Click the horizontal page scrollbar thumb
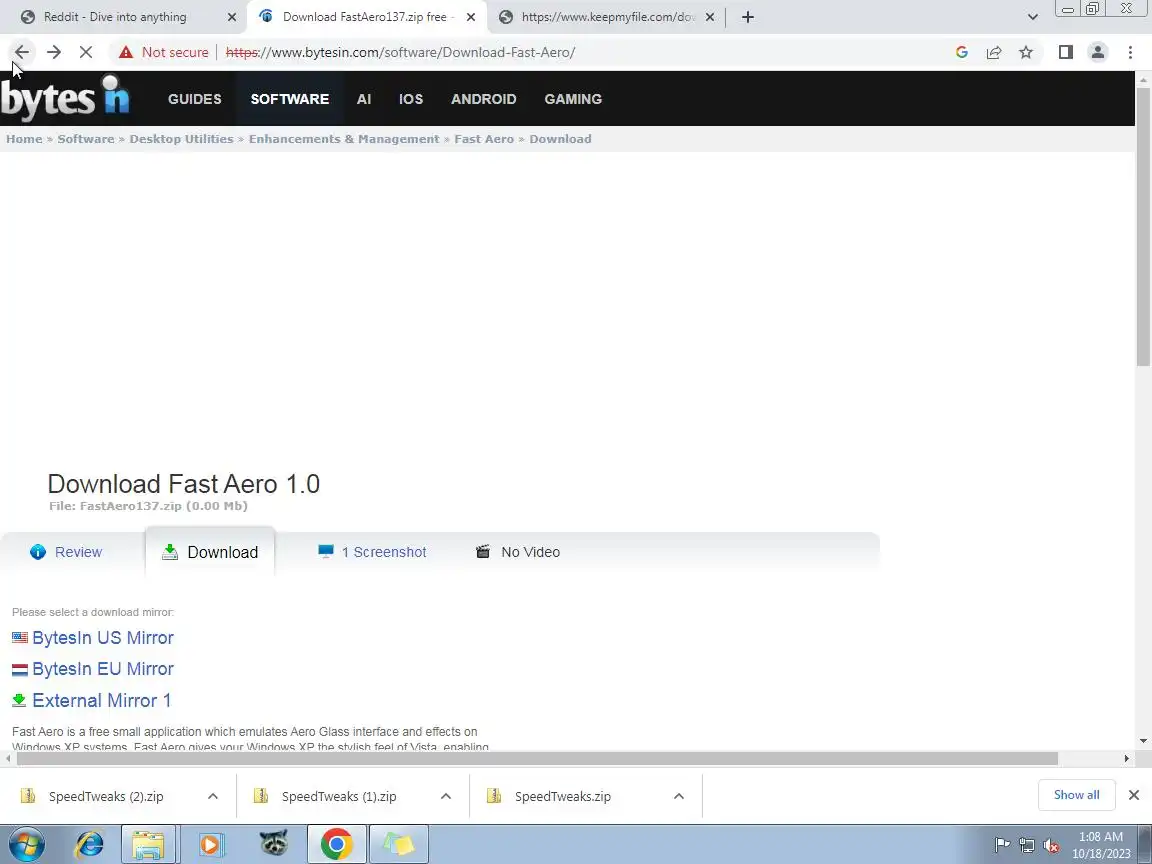This screenshot has height=864, width=1152. coord(536,758)
